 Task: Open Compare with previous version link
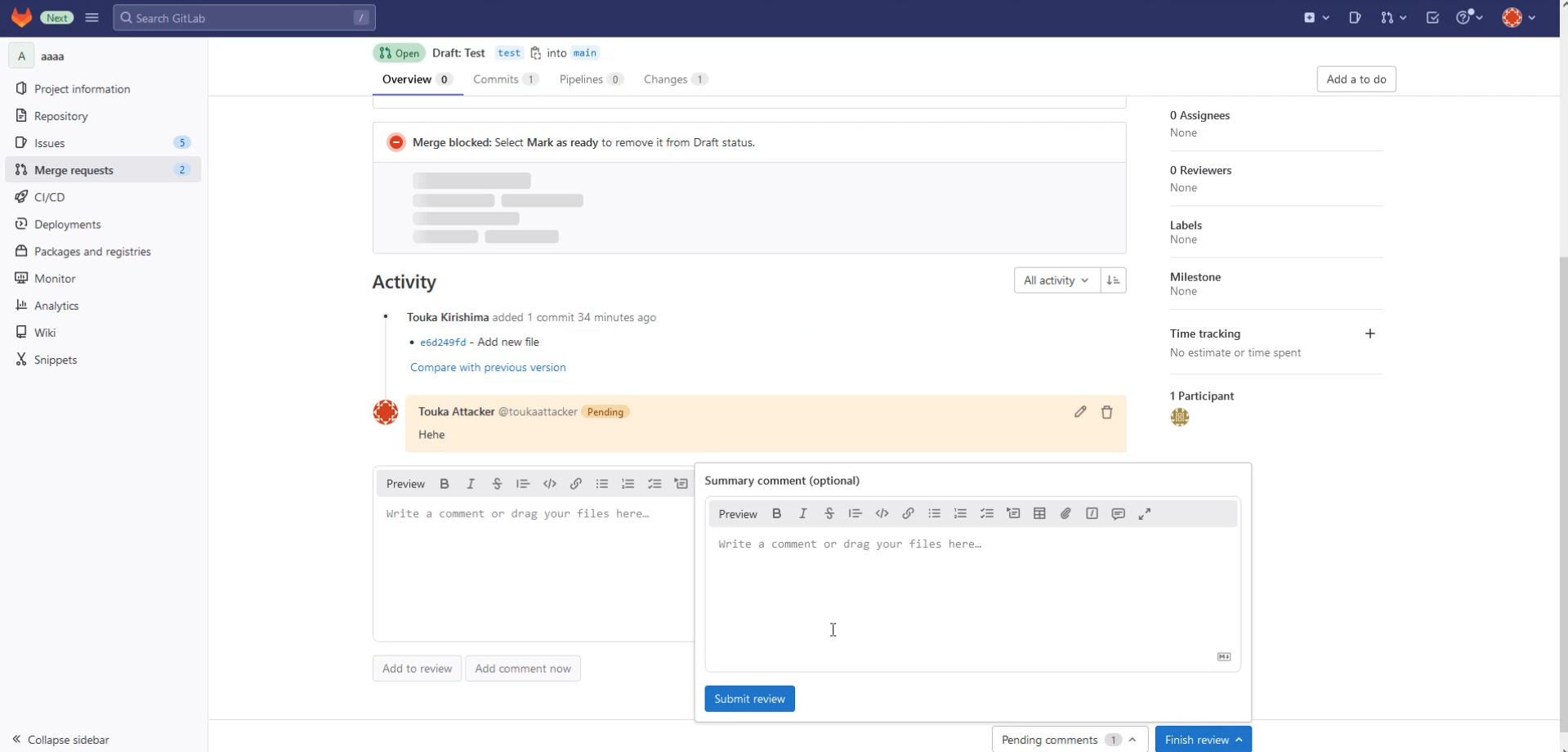pyautogui.click(x=488, y=367)
